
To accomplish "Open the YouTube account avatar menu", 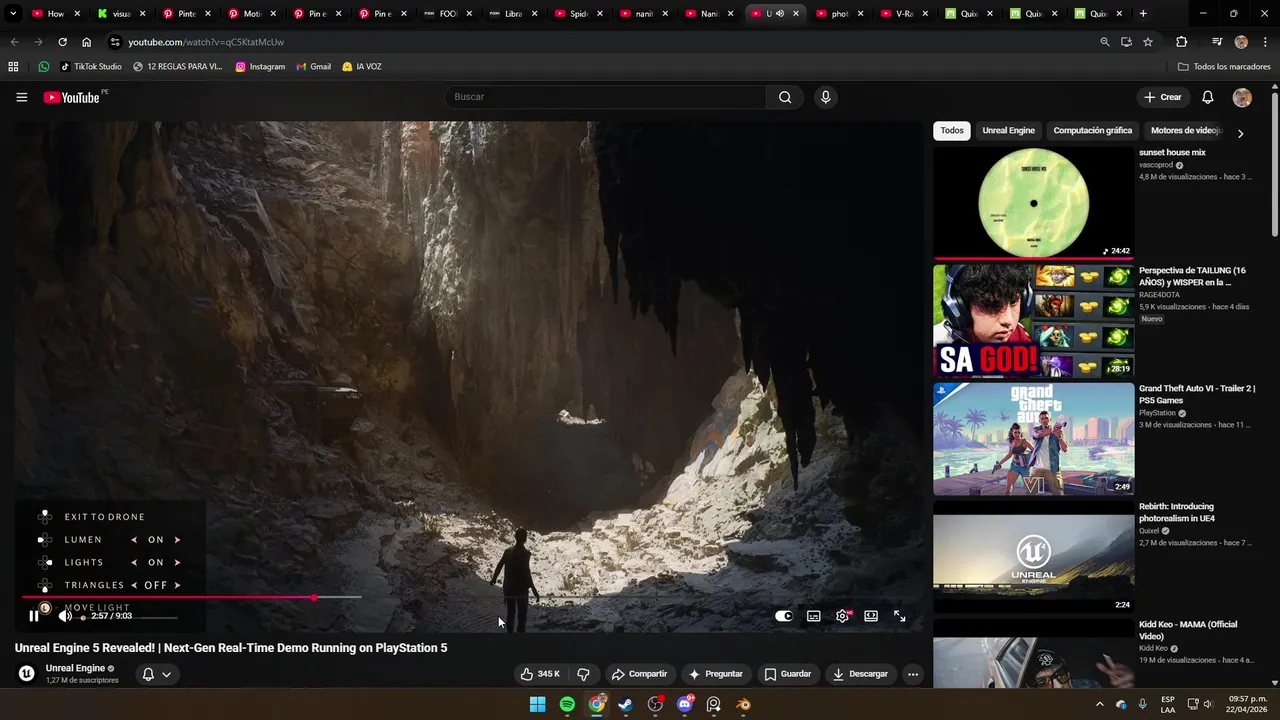I will [1242, 97].
